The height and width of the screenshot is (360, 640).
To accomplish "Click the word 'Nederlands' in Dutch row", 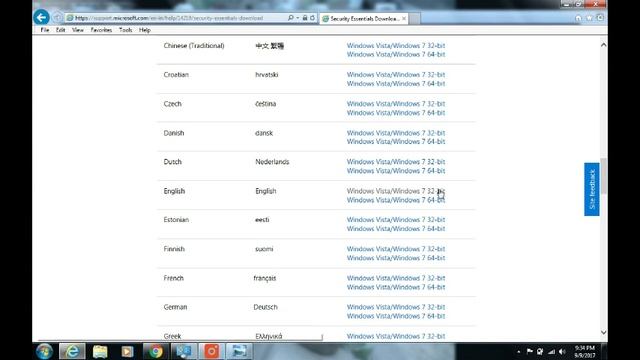I will point(272,162).
